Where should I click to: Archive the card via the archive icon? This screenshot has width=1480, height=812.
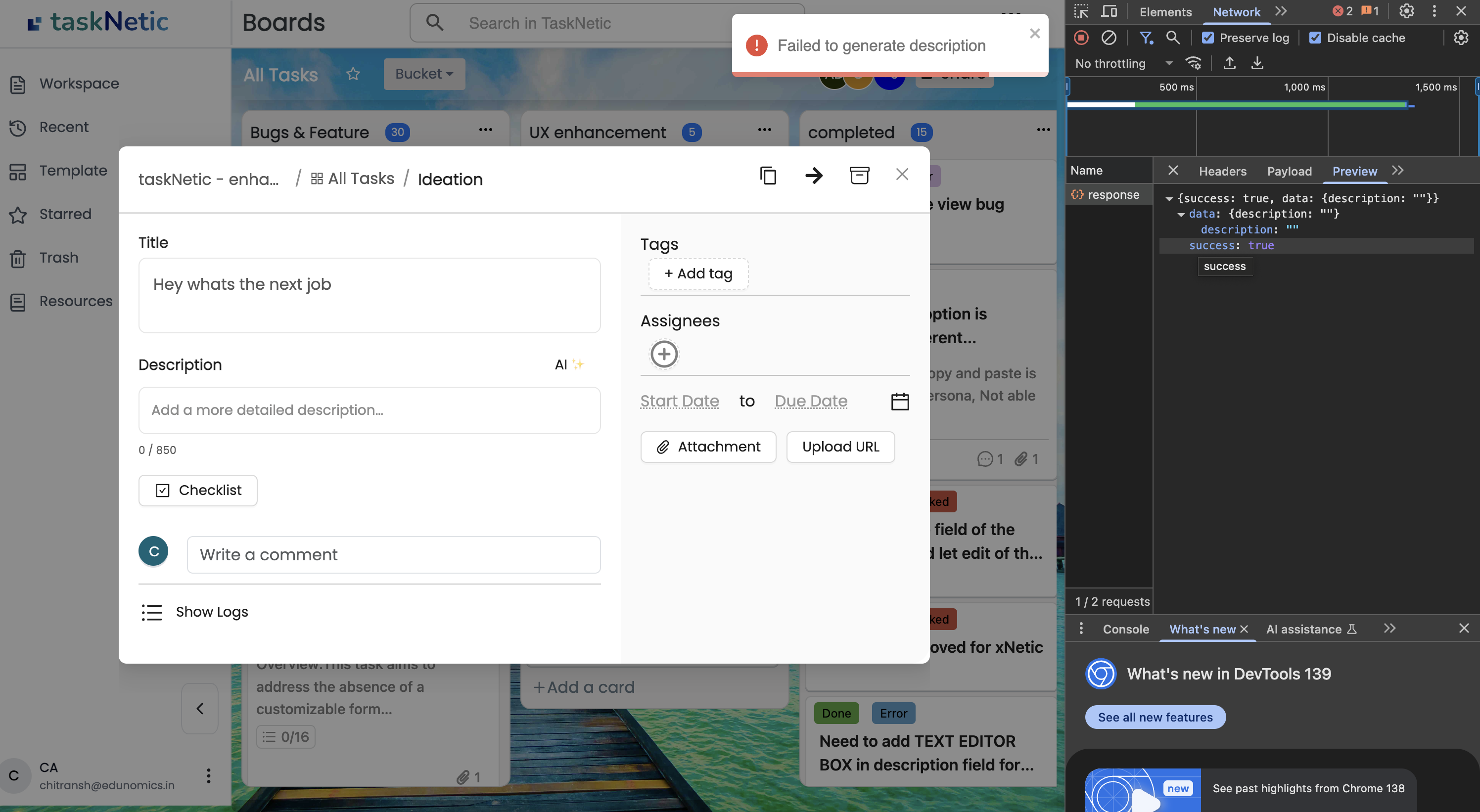tap(859, 175)
